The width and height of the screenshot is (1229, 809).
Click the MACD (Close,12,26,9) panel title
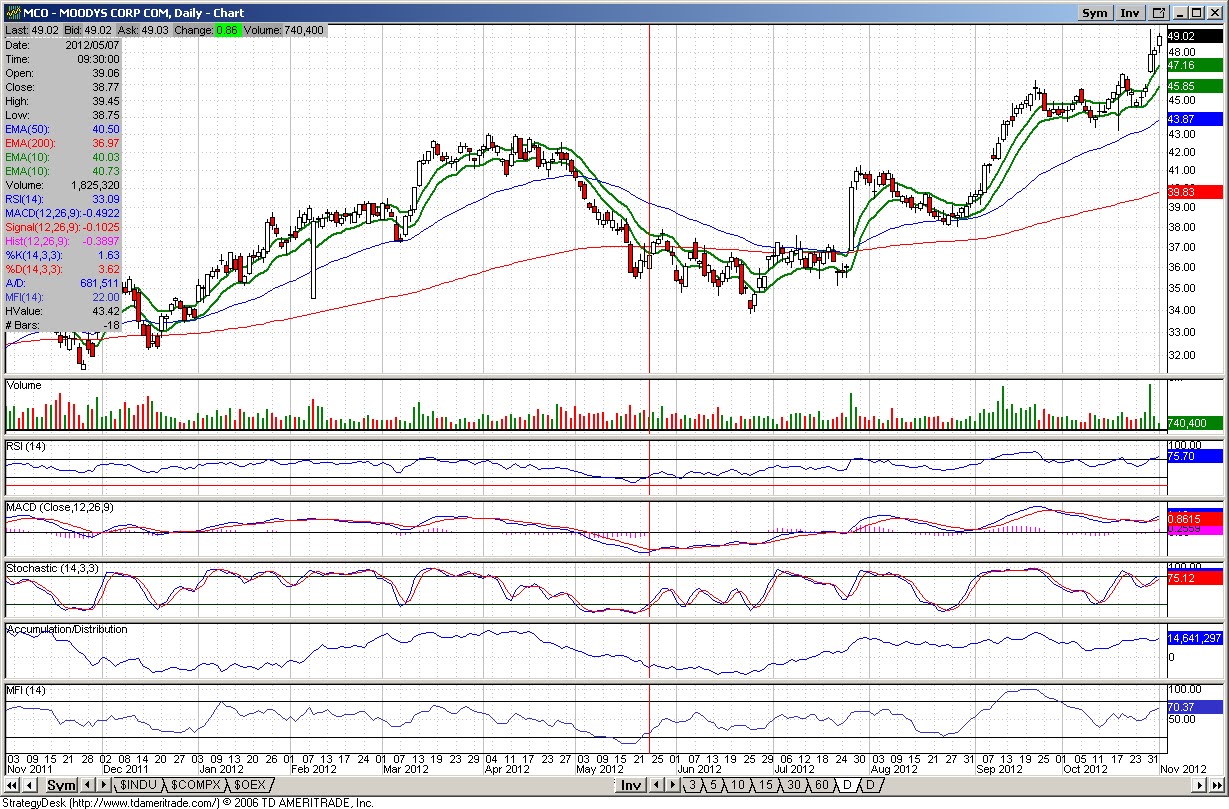coord(60,507)
